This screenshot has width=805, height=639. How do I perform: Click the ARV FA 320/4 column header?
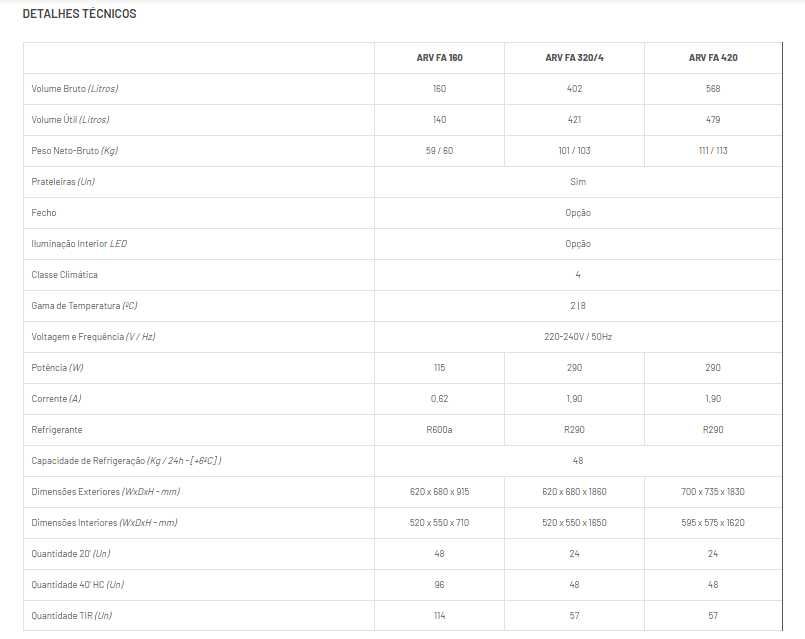[574, 58]
